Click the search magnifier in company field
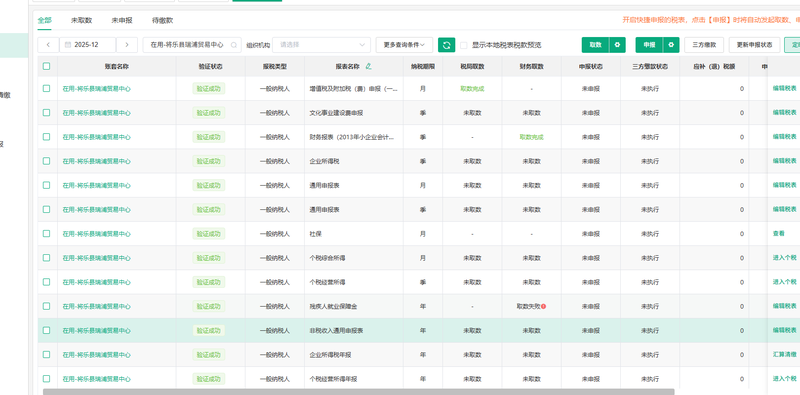The height and width of the screenshot is (395, 800). (x=234, y=45)
